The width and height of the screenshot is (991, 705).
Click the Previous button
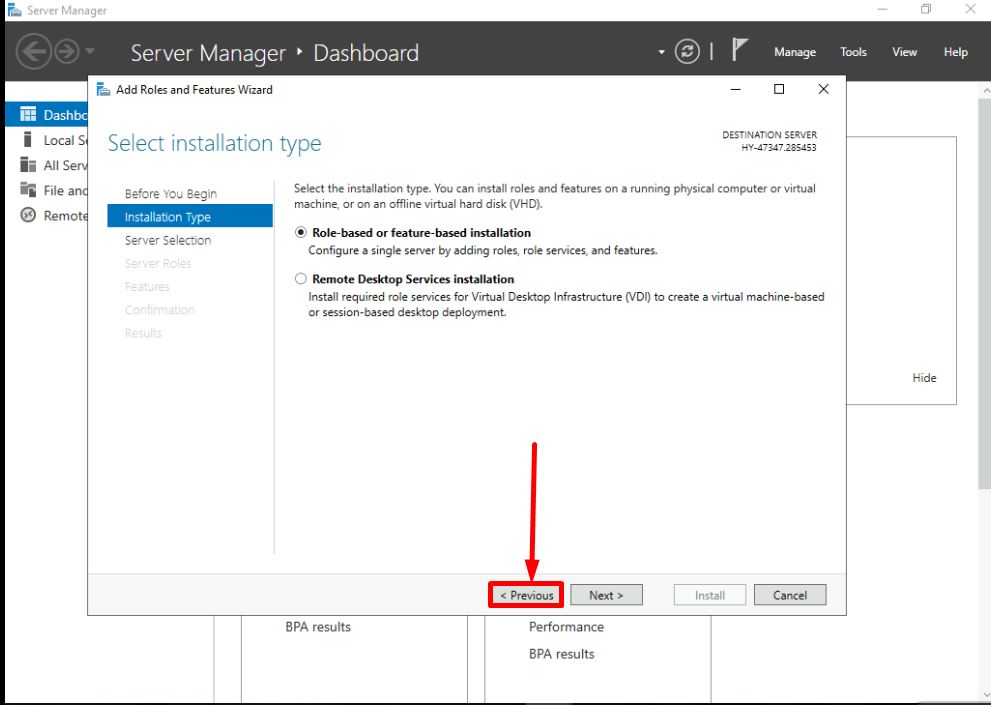tap(526, 595)
